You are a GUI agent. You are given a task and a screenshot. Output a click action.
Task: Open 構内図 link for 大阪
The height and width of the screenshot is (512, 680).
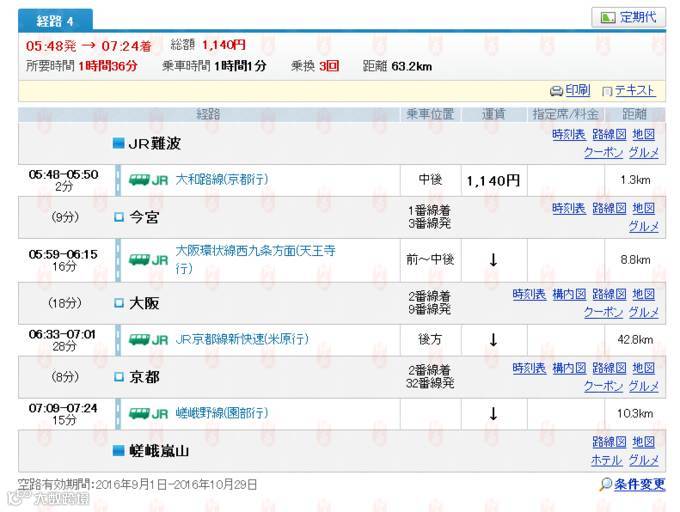coord(569,294)
